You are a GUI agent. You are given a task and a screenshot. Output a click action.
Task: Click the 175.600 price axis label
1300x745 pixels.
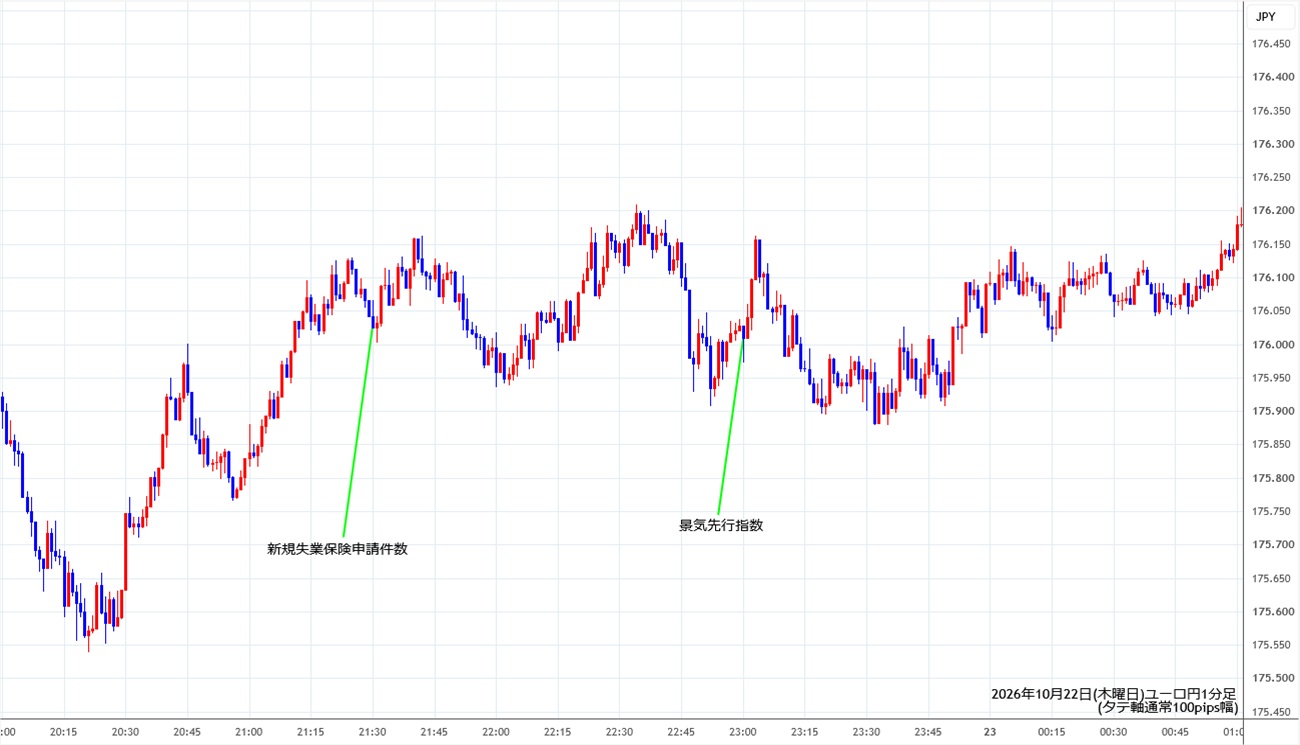coord(1271,612)
